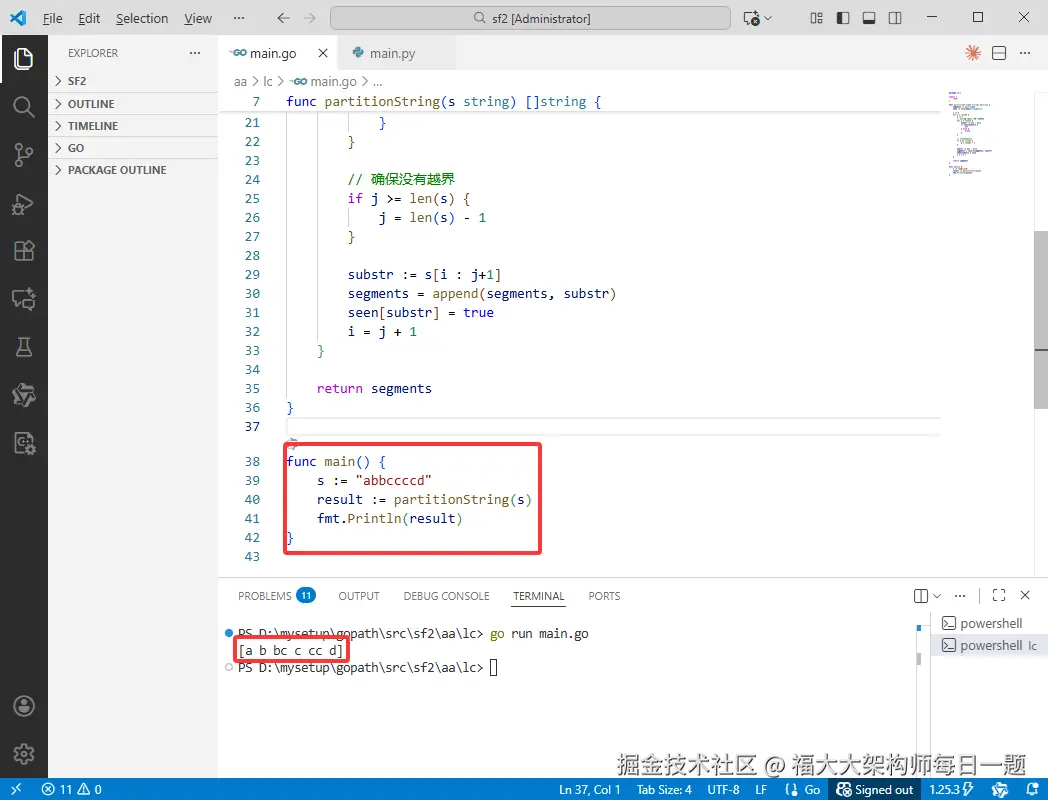Screen dimensions: 1048x800
Task: Open the Edit menu
Action: [x=89, y=18]
